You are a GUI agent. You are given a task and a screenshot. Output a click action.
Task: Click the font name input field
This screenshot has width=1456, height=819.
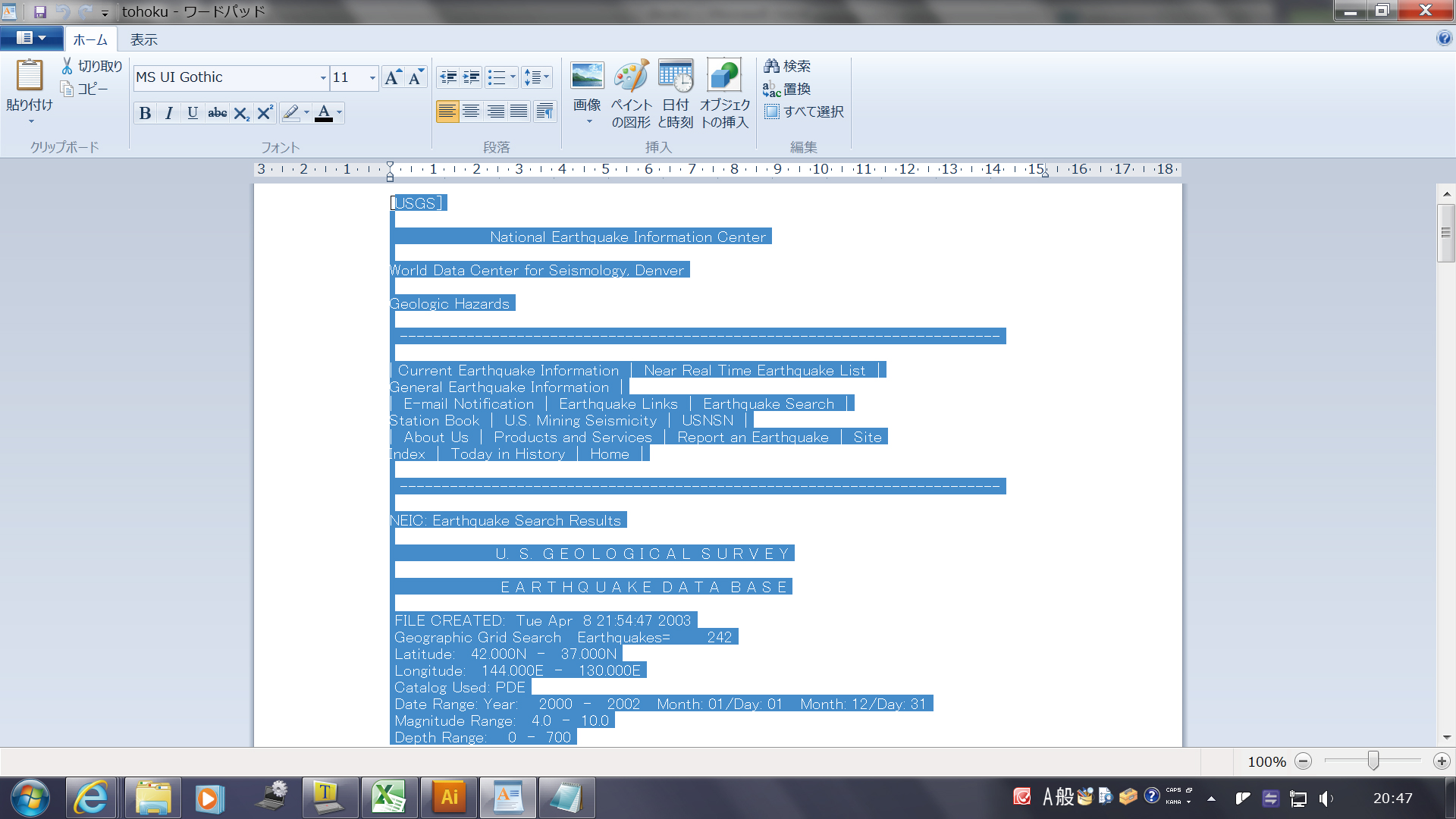(x=225, y=77)
